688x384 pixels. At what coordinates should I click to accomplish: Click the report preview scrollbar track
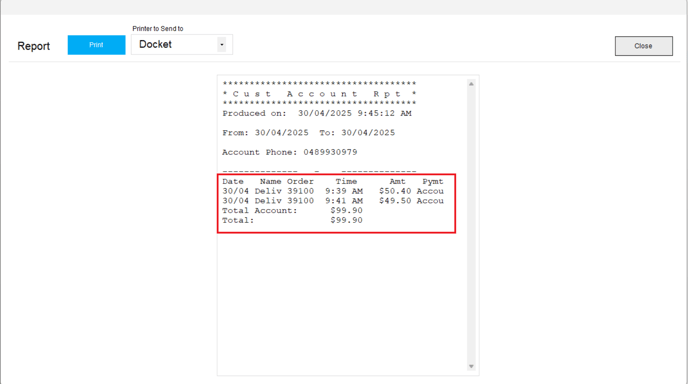click(x=471, y=225)
